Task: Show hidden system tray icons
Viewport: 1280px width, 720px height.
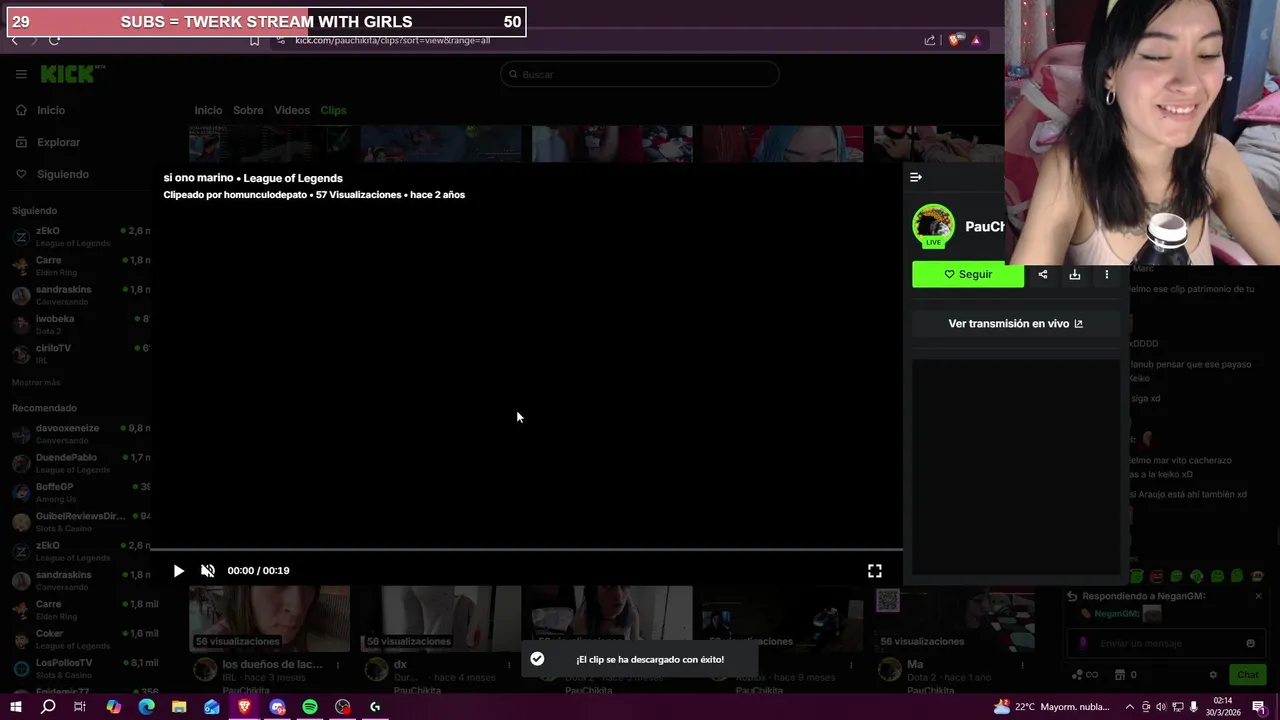Action: (x=1131, y=707)
